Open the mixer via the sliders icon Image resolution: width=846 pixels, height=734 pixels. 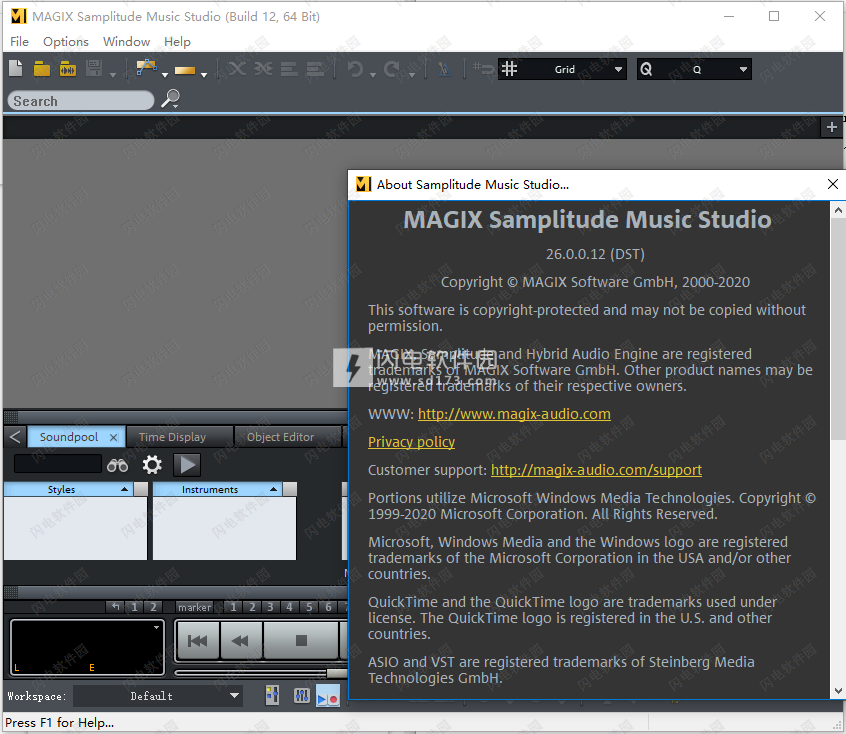click(x=302, y=696)
